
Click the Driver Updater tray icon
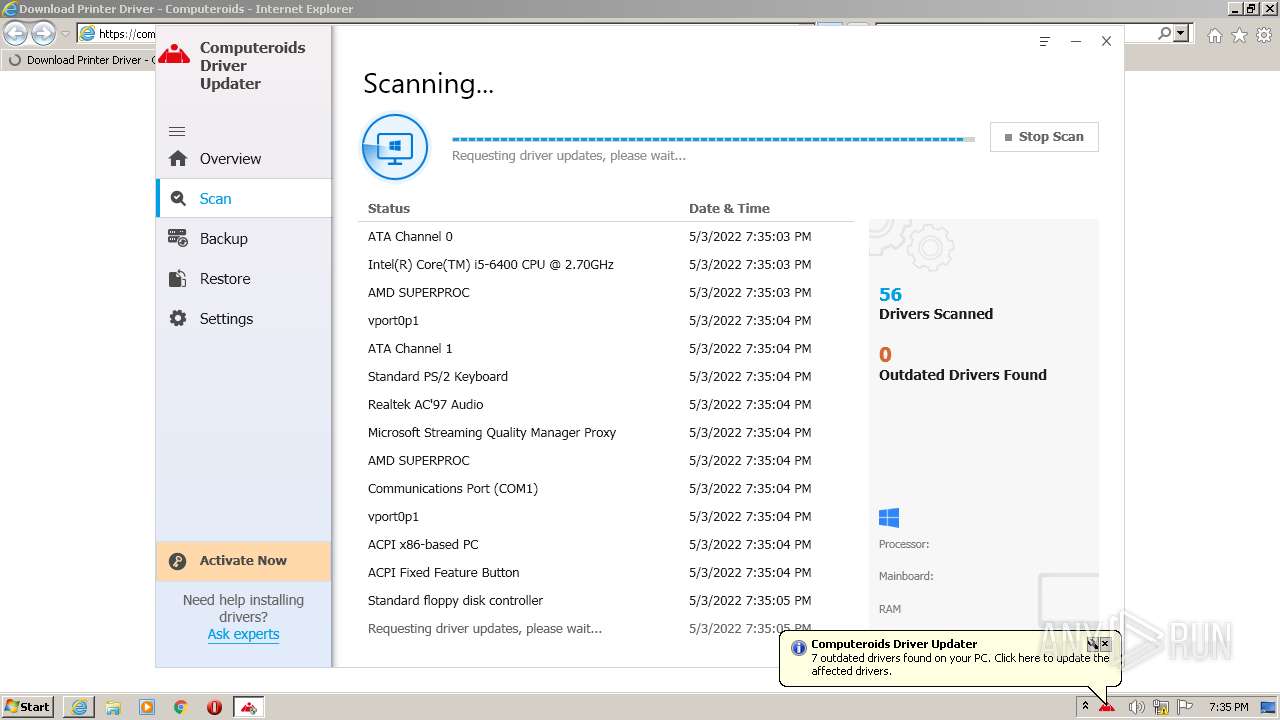[1107, 707]
